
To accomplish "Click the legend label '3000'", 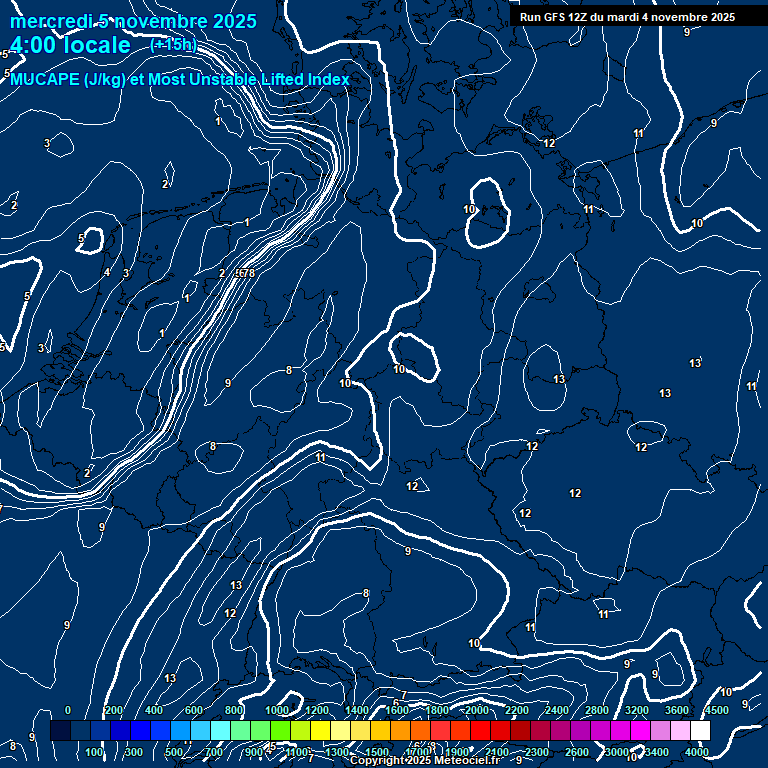I will (617, 752).
